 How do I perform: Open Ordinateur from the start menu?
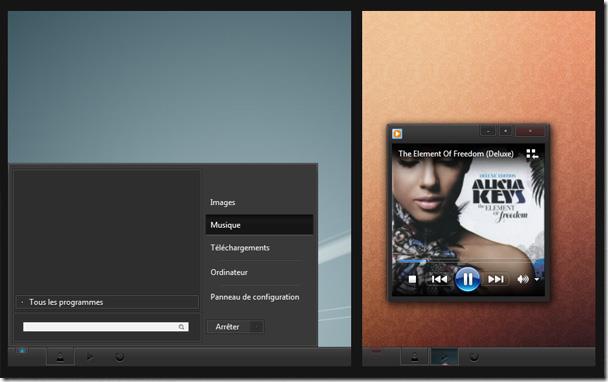[229, 272]
